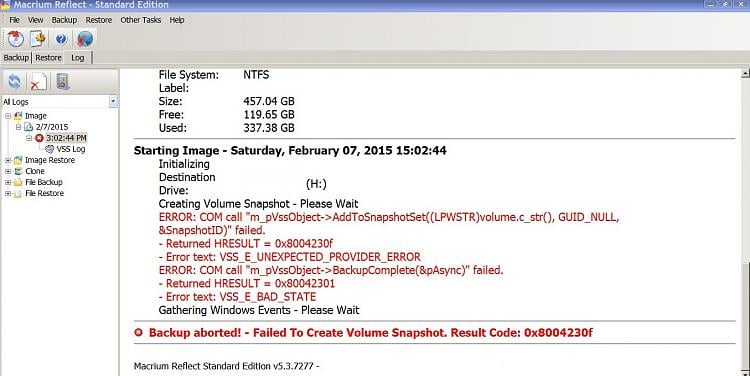Open the Help menu
Screen dimensions: 750x376
coord(176,20)
